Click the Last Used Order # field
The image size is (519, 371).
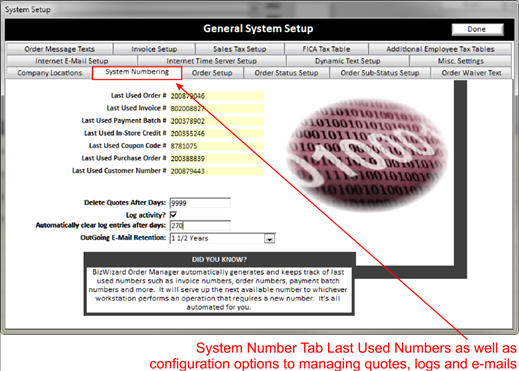217,96
